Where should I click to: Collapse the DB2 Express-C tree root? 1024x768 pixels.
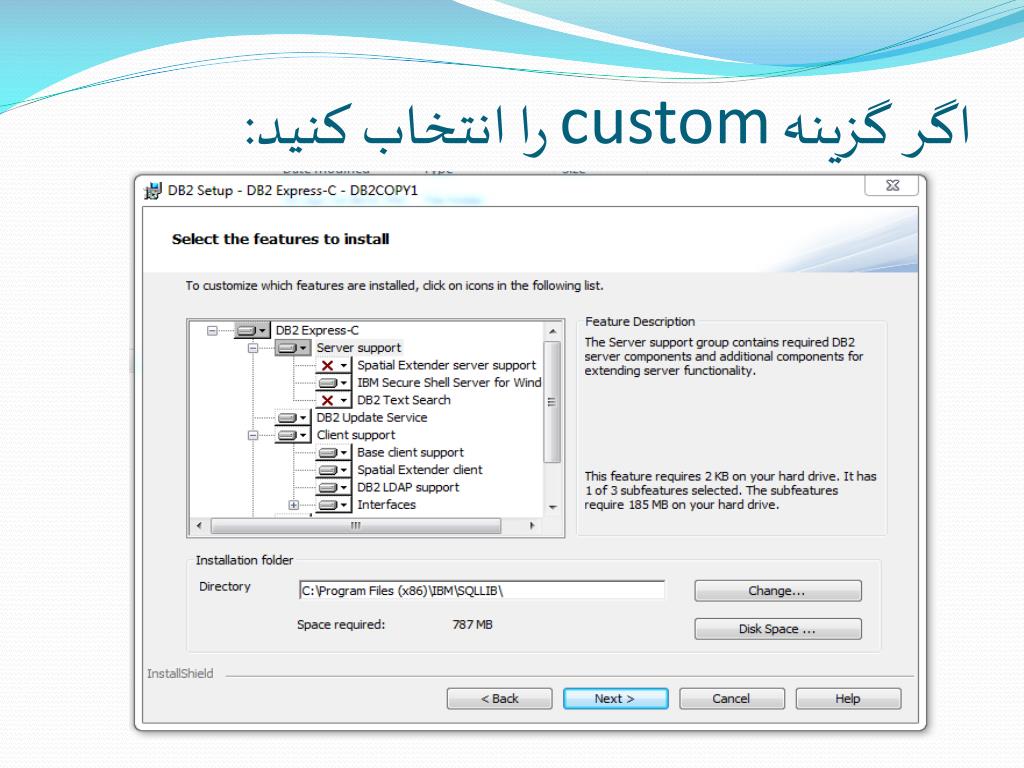point(212,330)
